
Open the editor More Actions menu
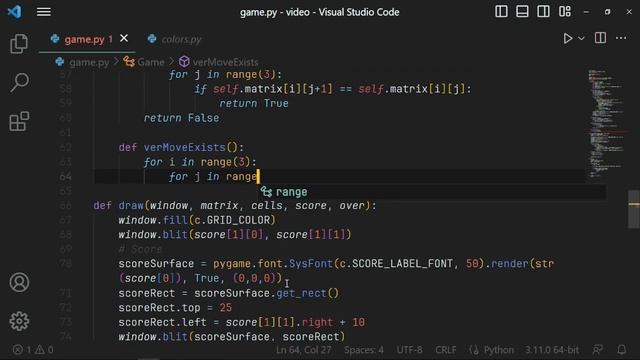tap(621, 38)
